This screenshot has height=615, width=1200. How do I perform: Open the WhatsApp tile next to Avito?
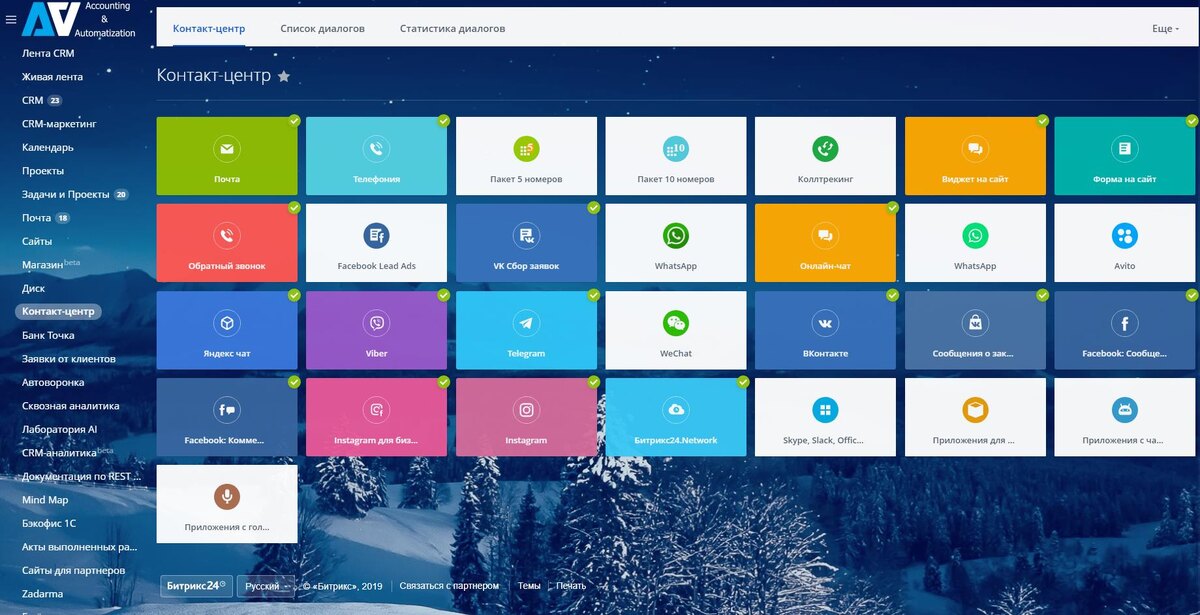[975, 243]
